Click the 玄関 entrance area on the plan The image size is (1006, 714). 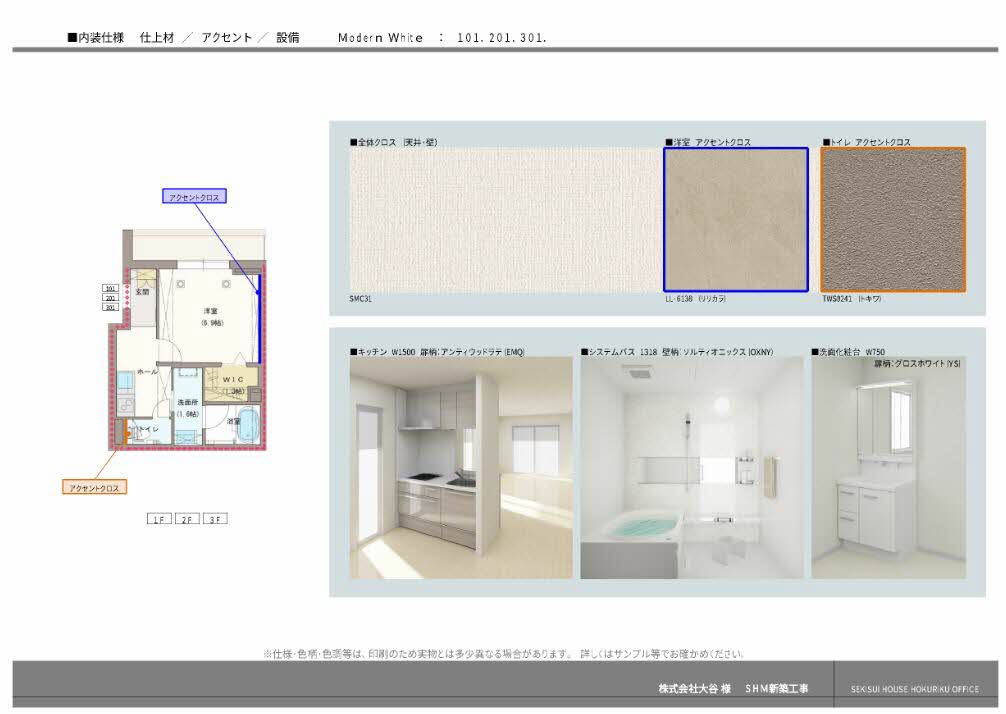[x=142, y=292]
